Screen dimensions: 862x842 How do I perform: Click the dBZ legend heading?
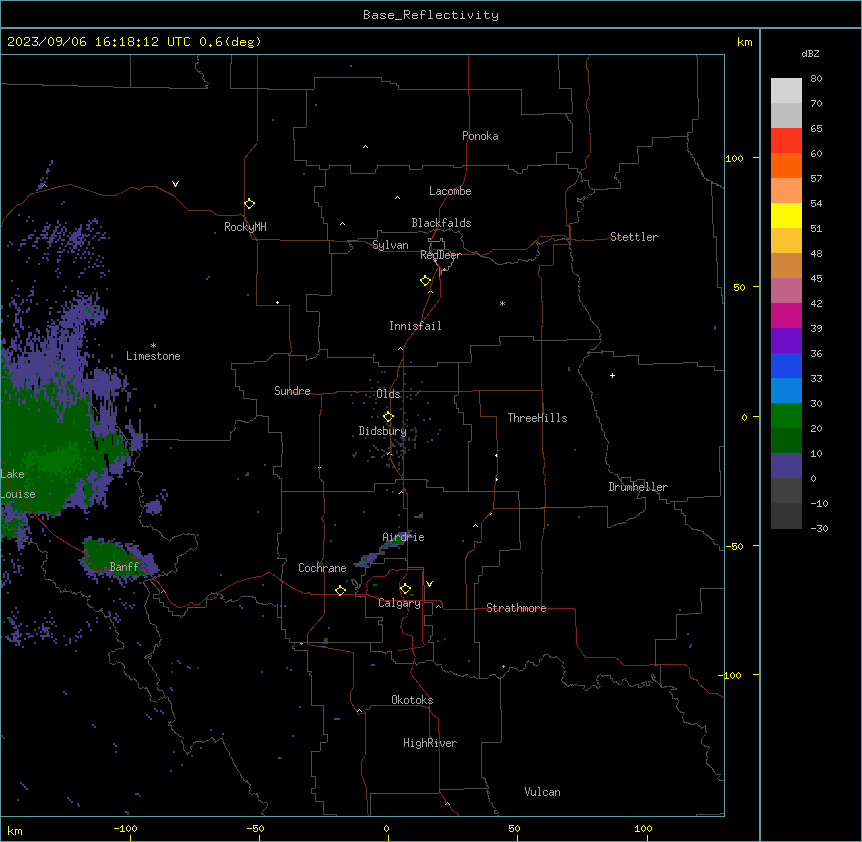point(810,53)
